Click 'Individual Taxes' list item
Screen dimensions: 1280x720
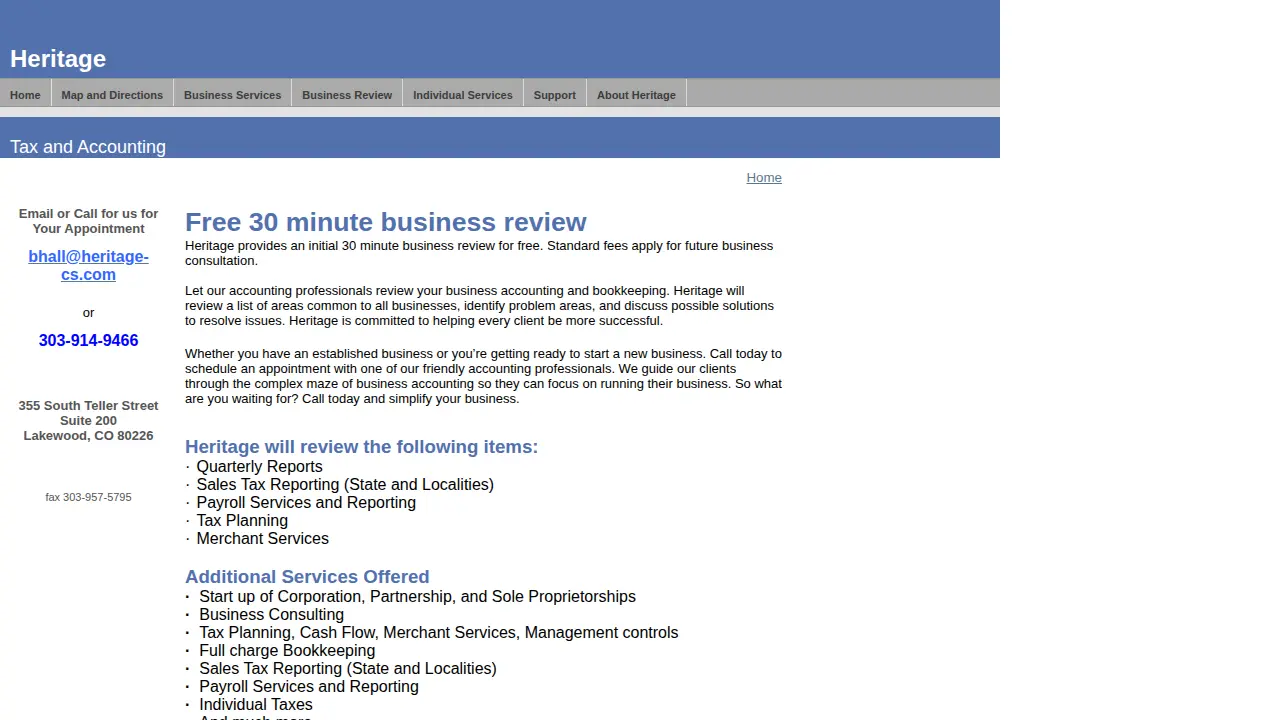[256, 705]
